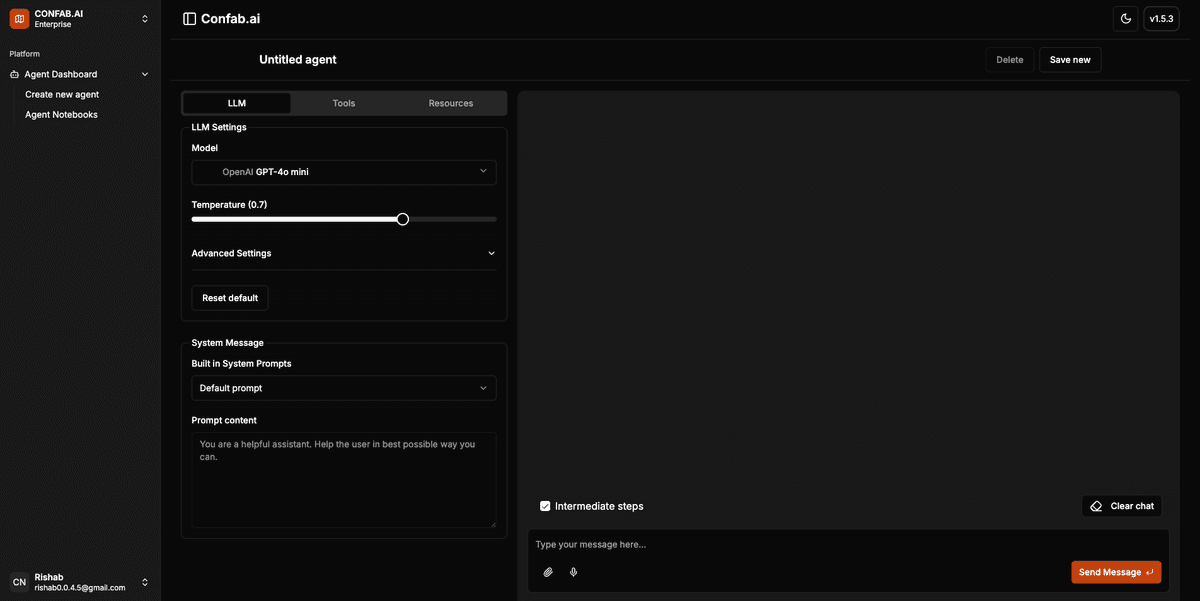The width and height of the screenshot is (1200, 601).
Task: Click the Save new button
Action: (1070, 60)
